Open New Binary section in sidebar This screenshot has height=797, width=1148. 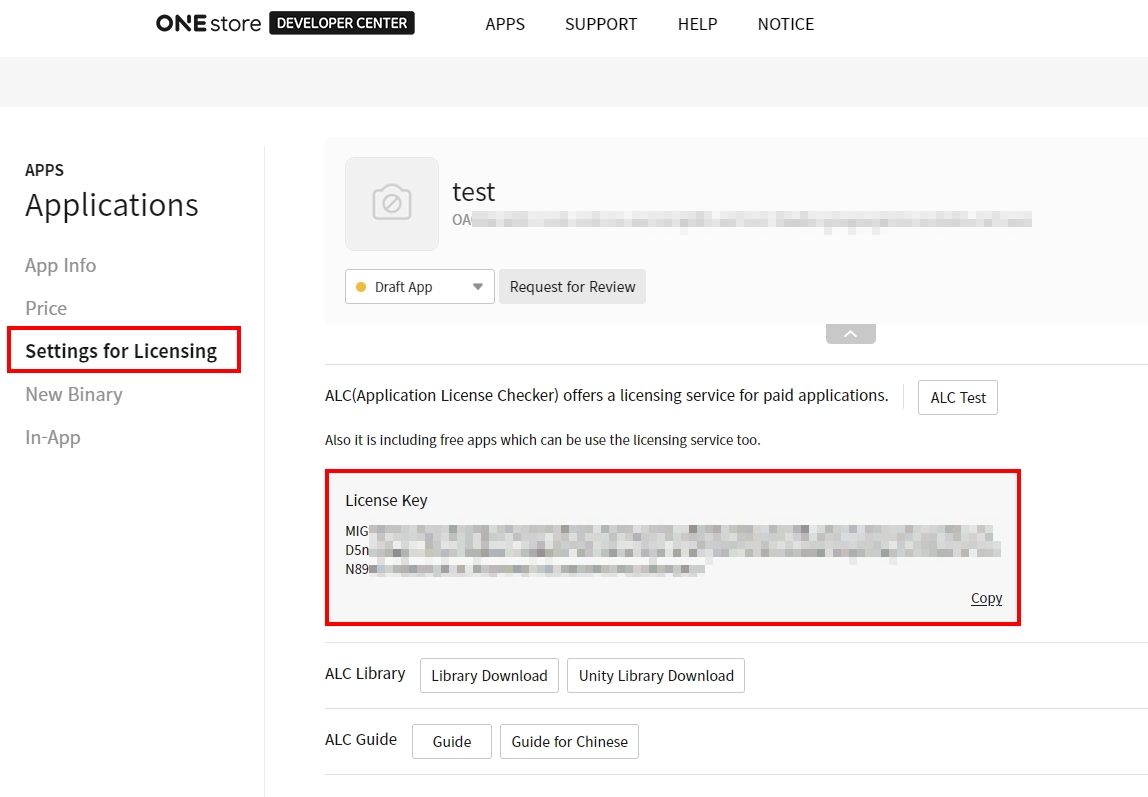pyautogui.click(x=74, y=394)
